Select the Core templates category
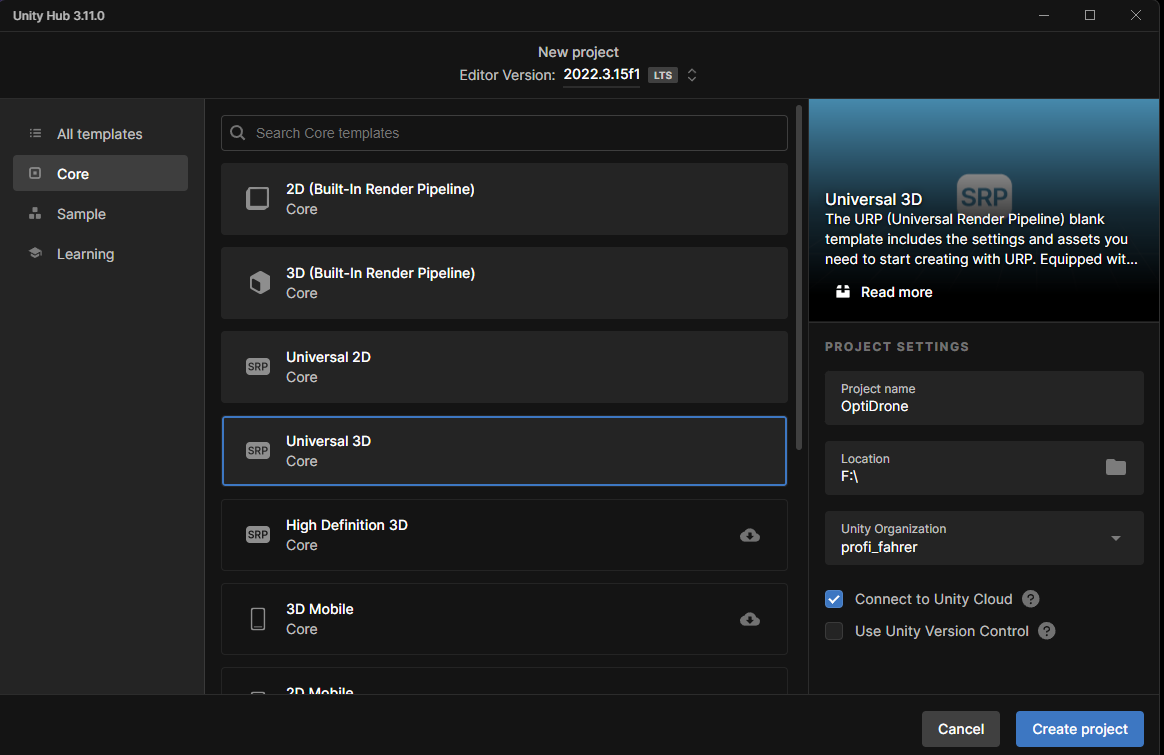Viewport: 1164px width, 755px height. pos(100,173)
